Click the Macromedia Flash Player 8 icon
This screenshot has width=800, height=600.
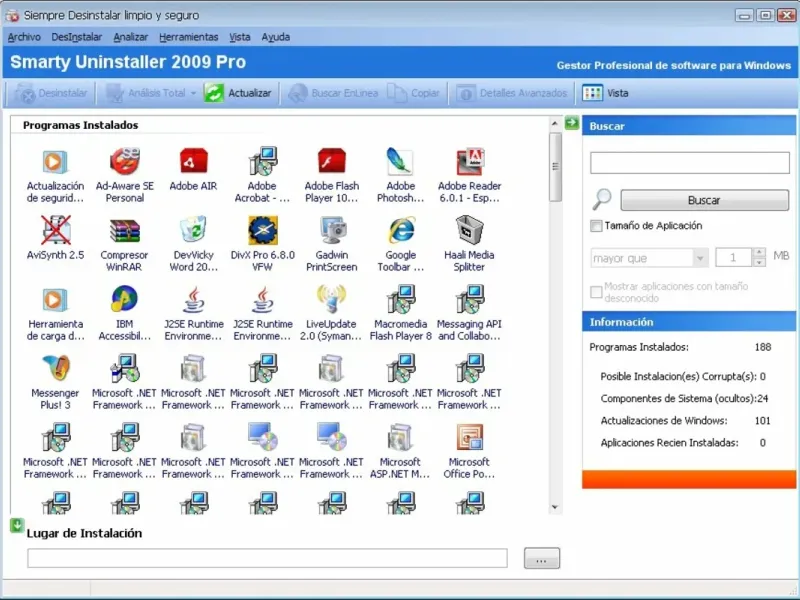(x=401, y=299)
